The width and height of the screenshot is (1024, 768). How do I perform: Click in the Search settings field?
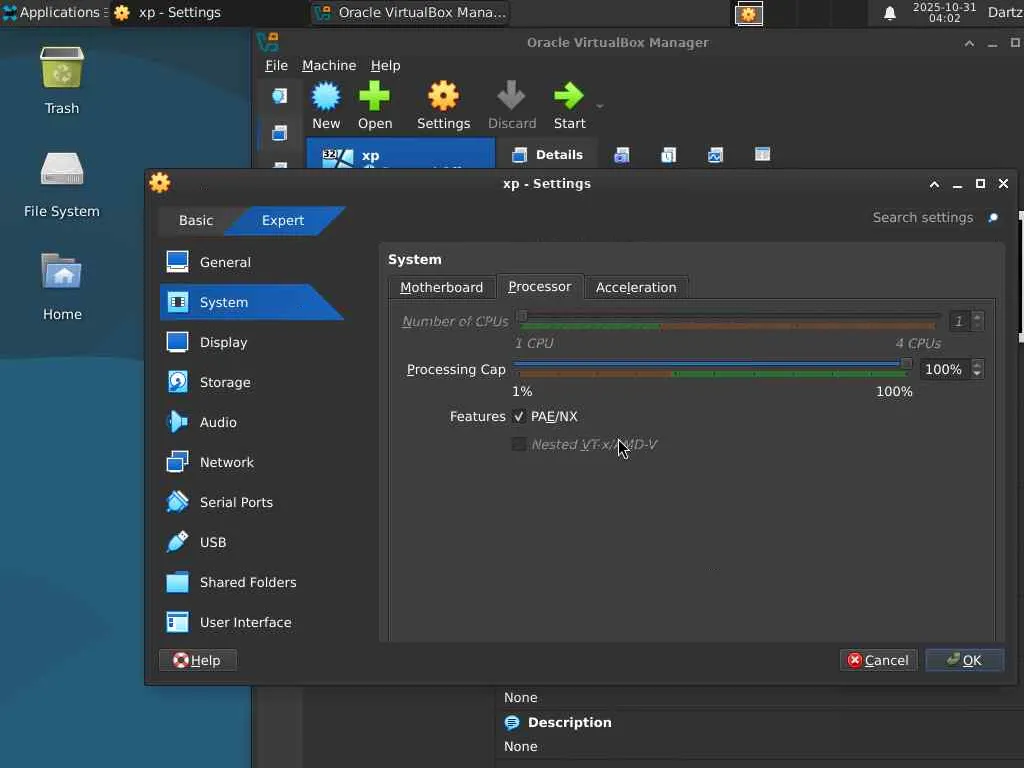[922, 217]
